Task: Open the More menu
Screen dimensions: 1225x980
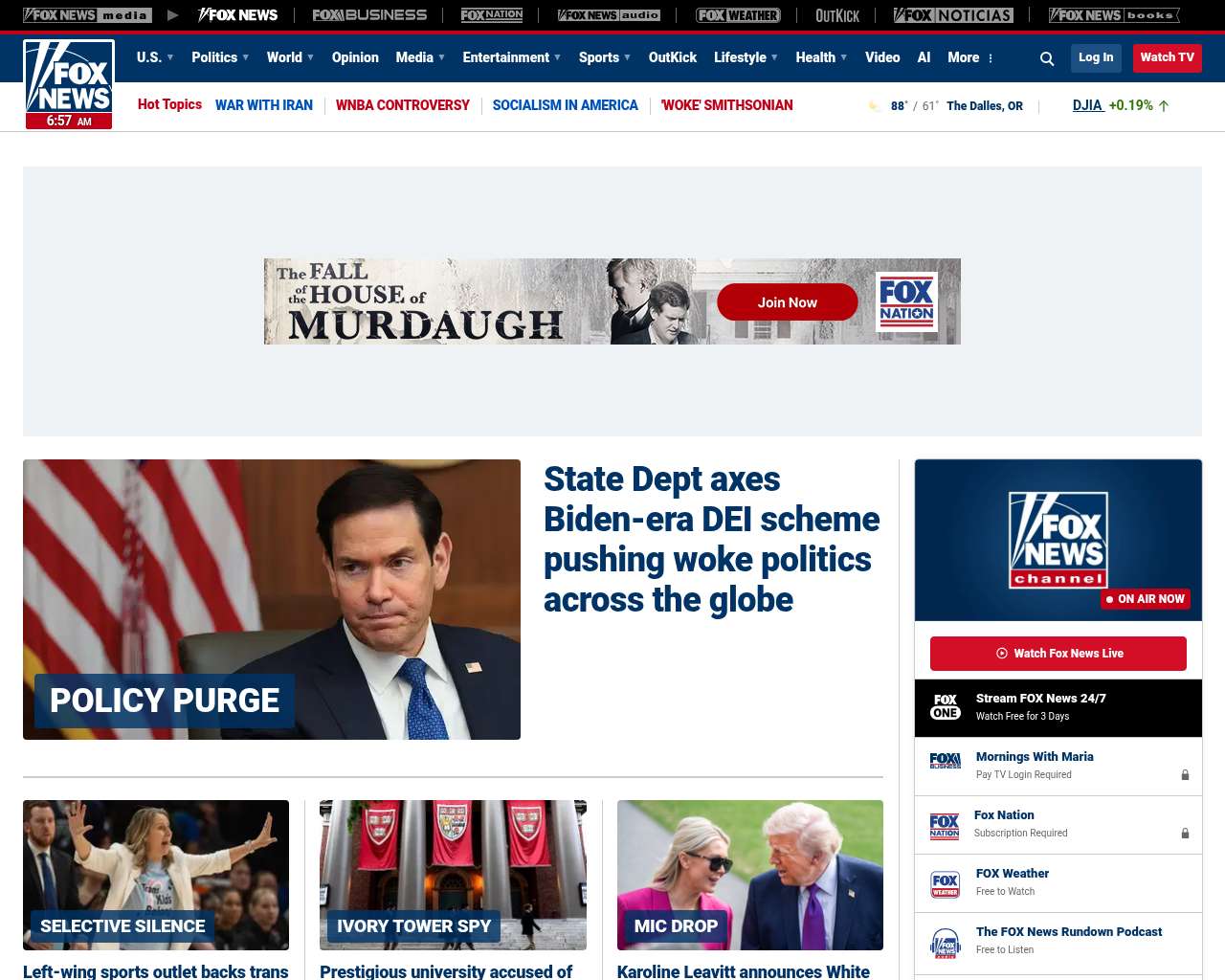Action: (964, 57)
